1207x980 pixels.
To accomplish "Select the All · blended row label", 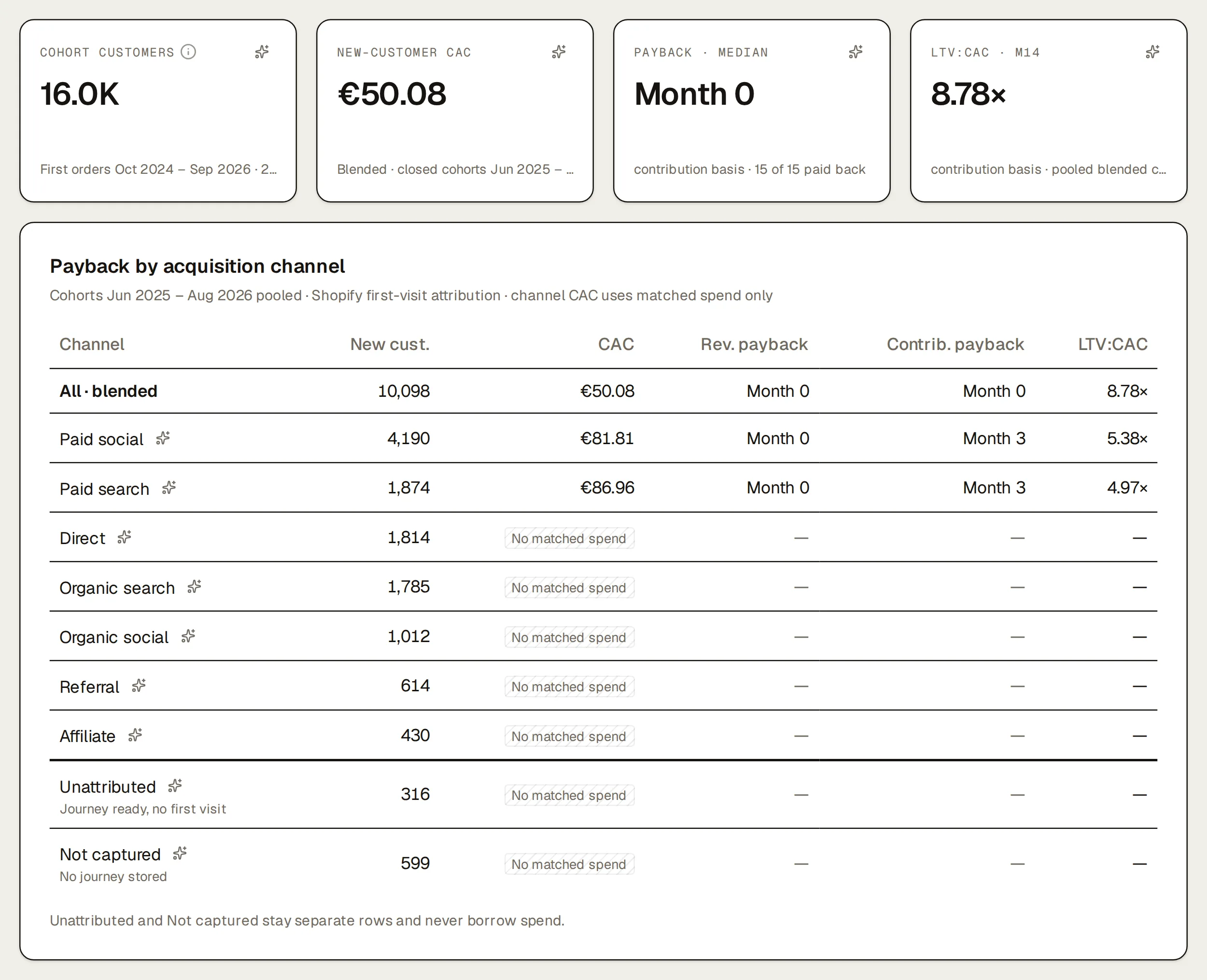I will coord(109,391).
